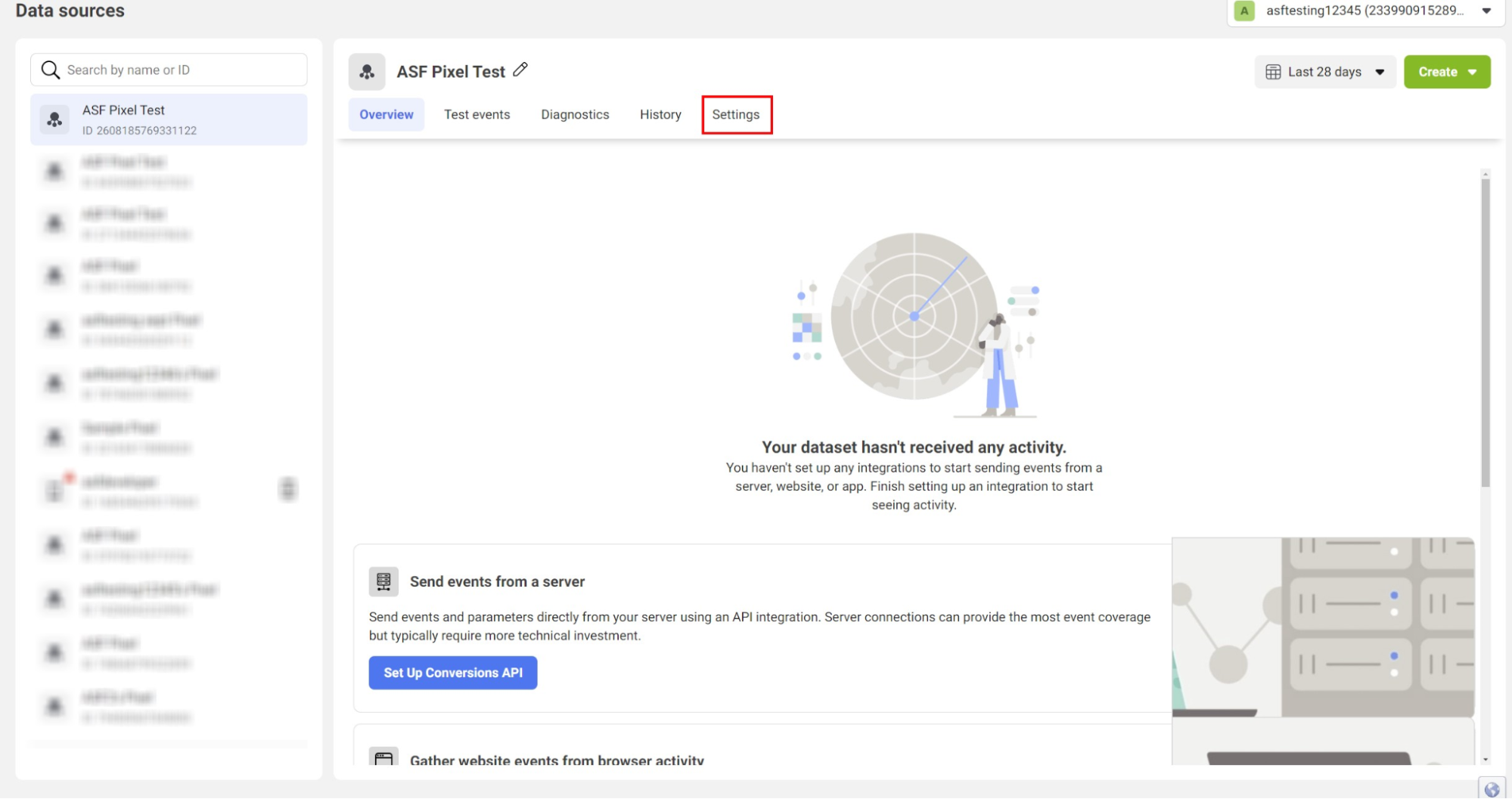
Task: Go to the Diagnostics tab
Action: (575, 115)
